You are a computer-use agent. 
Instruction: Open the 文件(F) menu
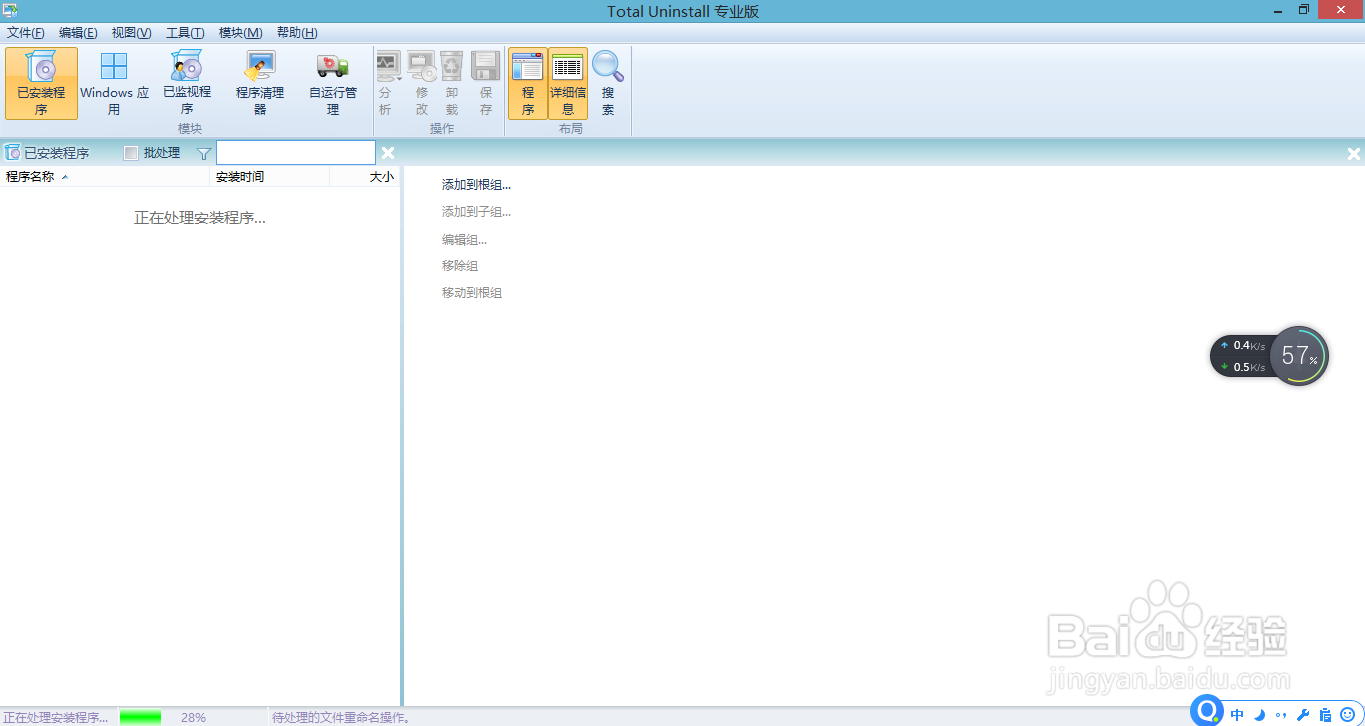[x=26, y=33]
